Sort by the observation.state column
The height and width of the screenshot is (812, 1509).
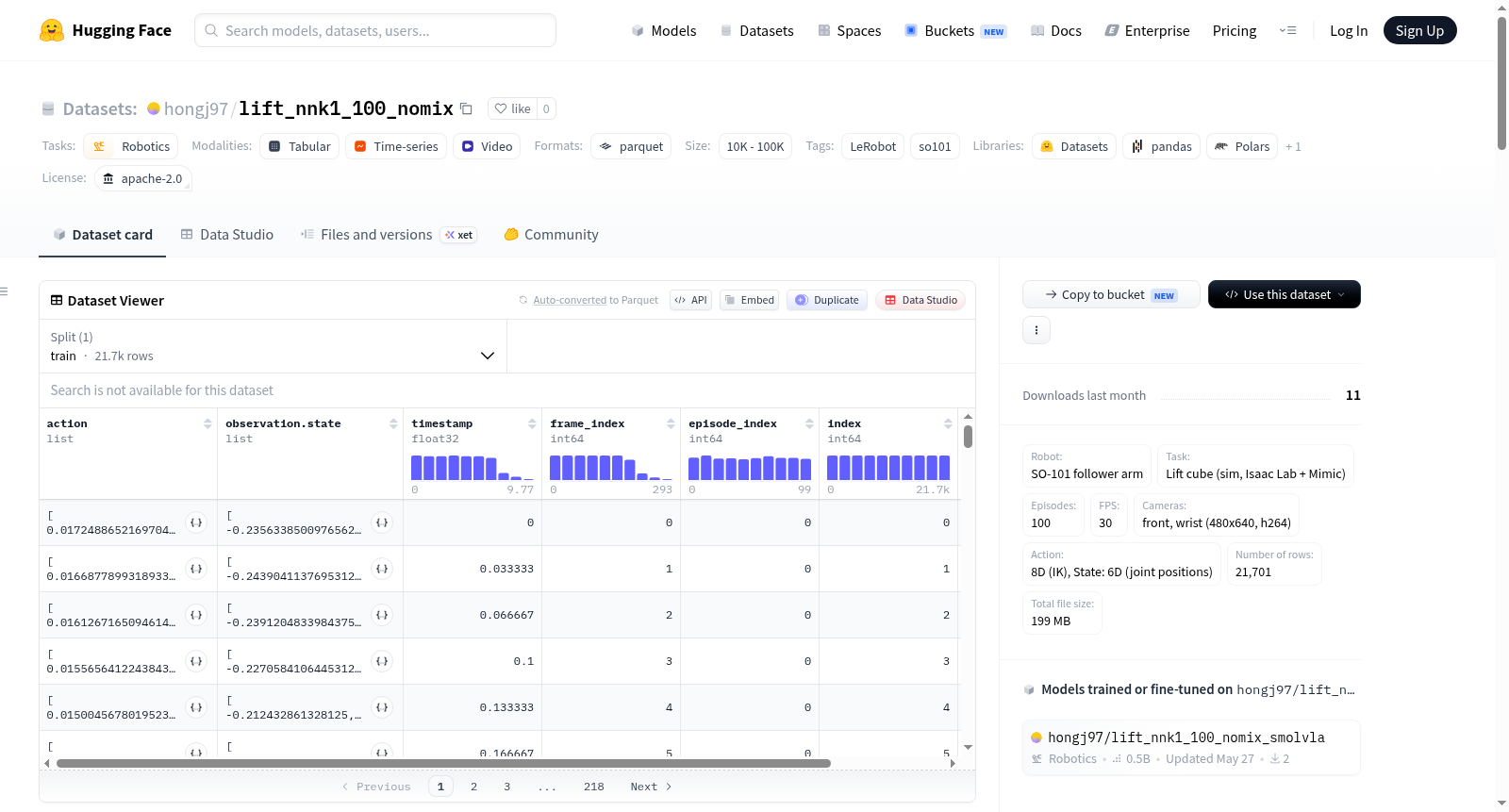(x=393, y=424)
